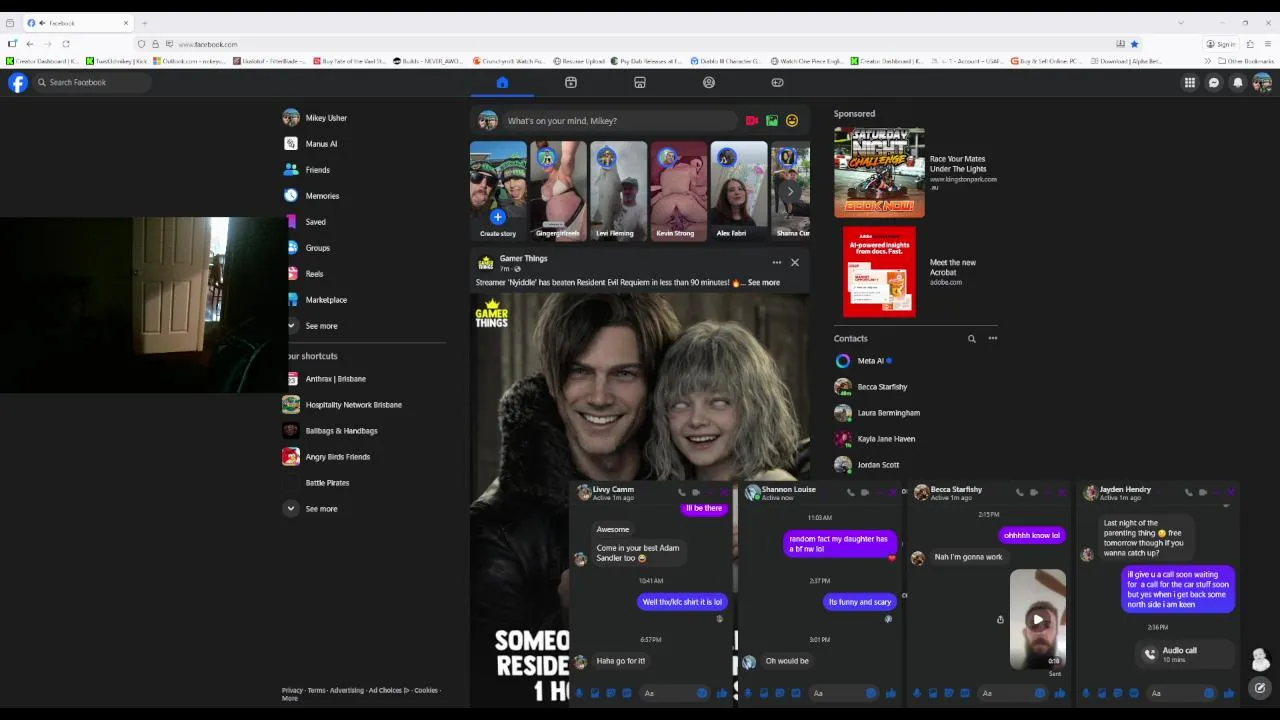Hide the Gamer Things post with X
This screenshot has height=720, width=1280.
point(795,263)
